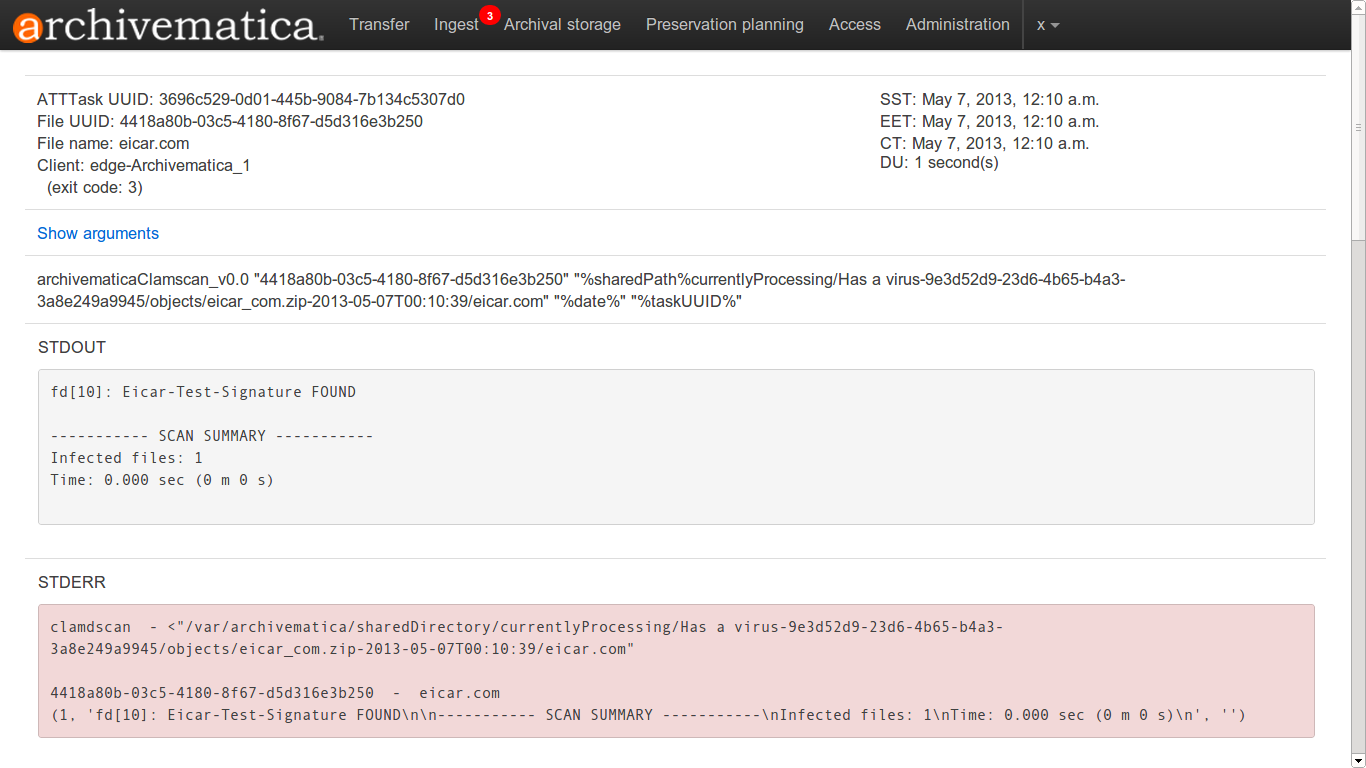This screenshot has width=1366, height=768.
Task: Click the exit code 3 text
Action: coord(95,188)
